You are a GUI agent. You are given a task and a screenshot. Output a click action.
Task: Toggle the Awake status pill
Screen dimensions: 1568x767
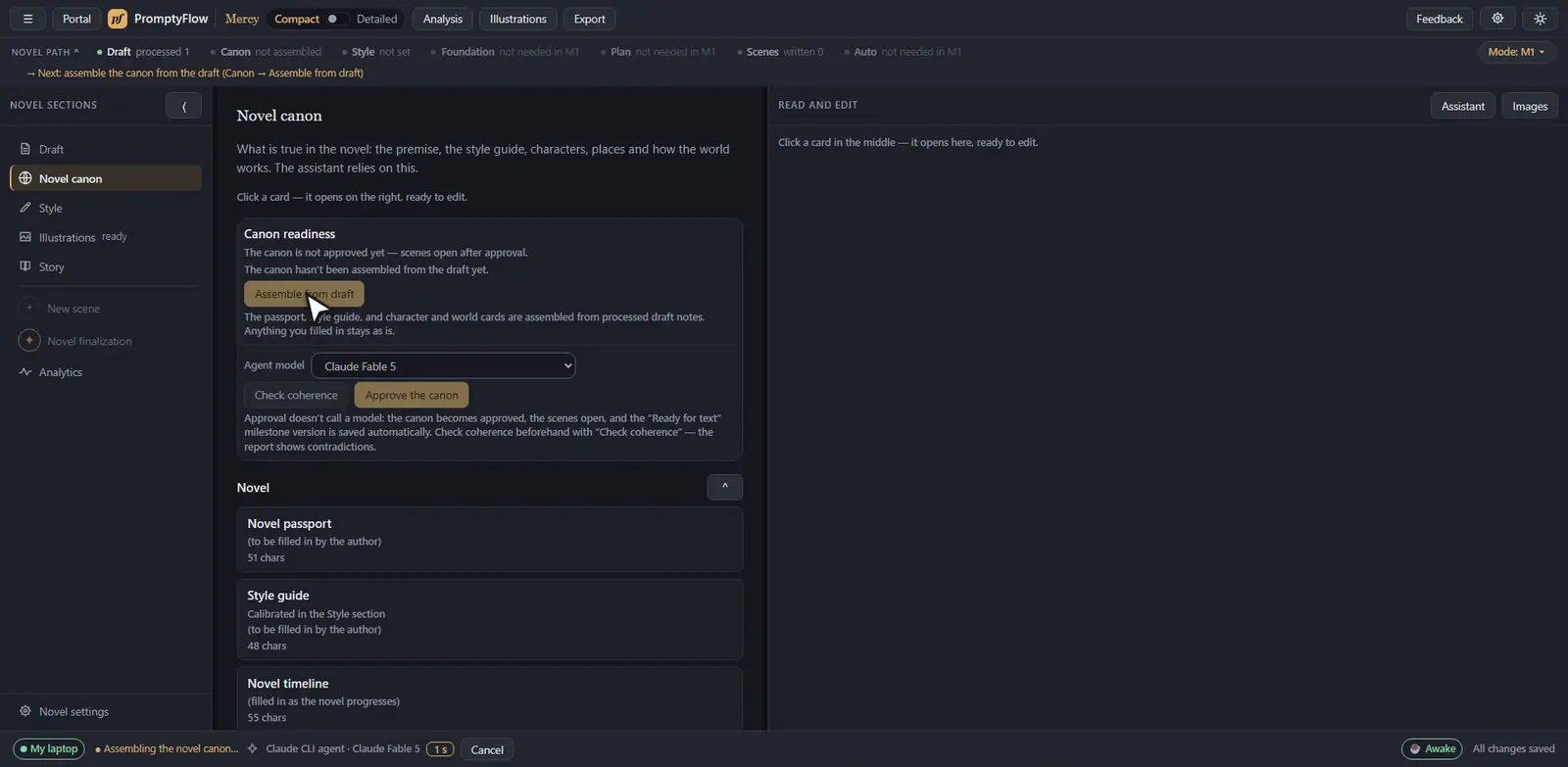[1432, 748]
